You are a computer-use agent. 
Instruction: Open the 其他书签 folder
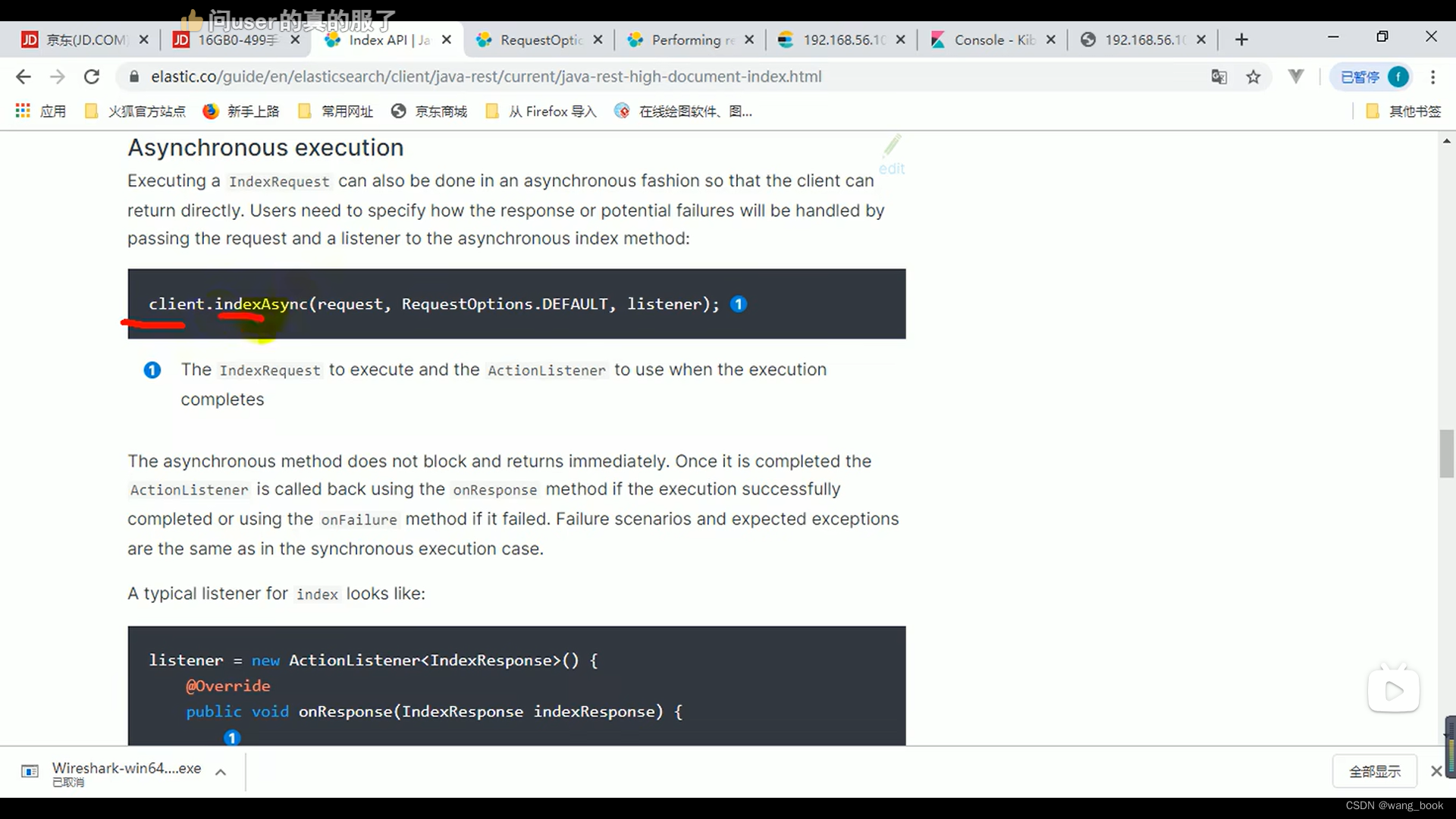[x=1404, y=111]
